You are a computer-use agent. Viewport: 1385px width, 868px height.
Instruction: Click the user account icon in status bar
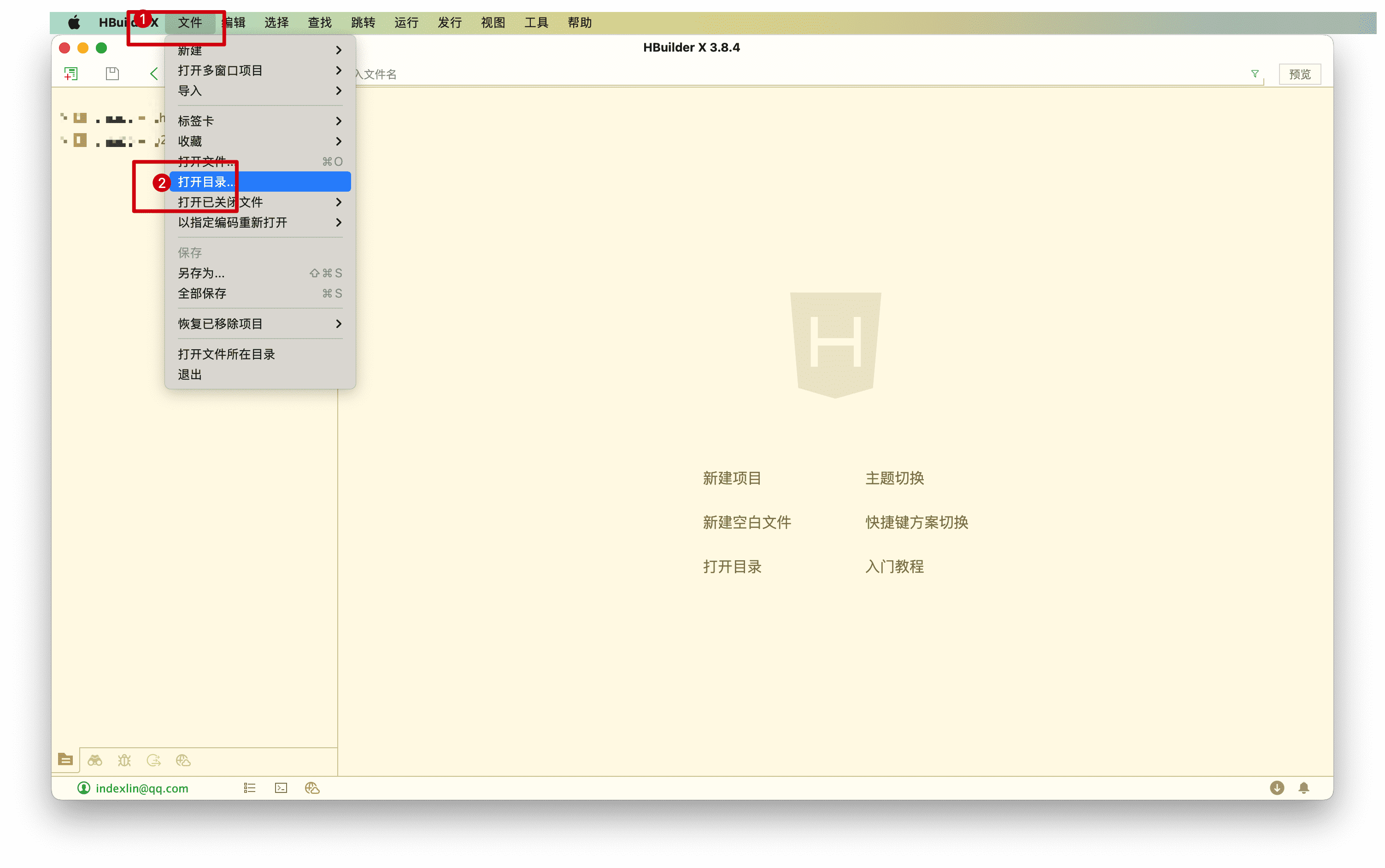tap(84, 788)
